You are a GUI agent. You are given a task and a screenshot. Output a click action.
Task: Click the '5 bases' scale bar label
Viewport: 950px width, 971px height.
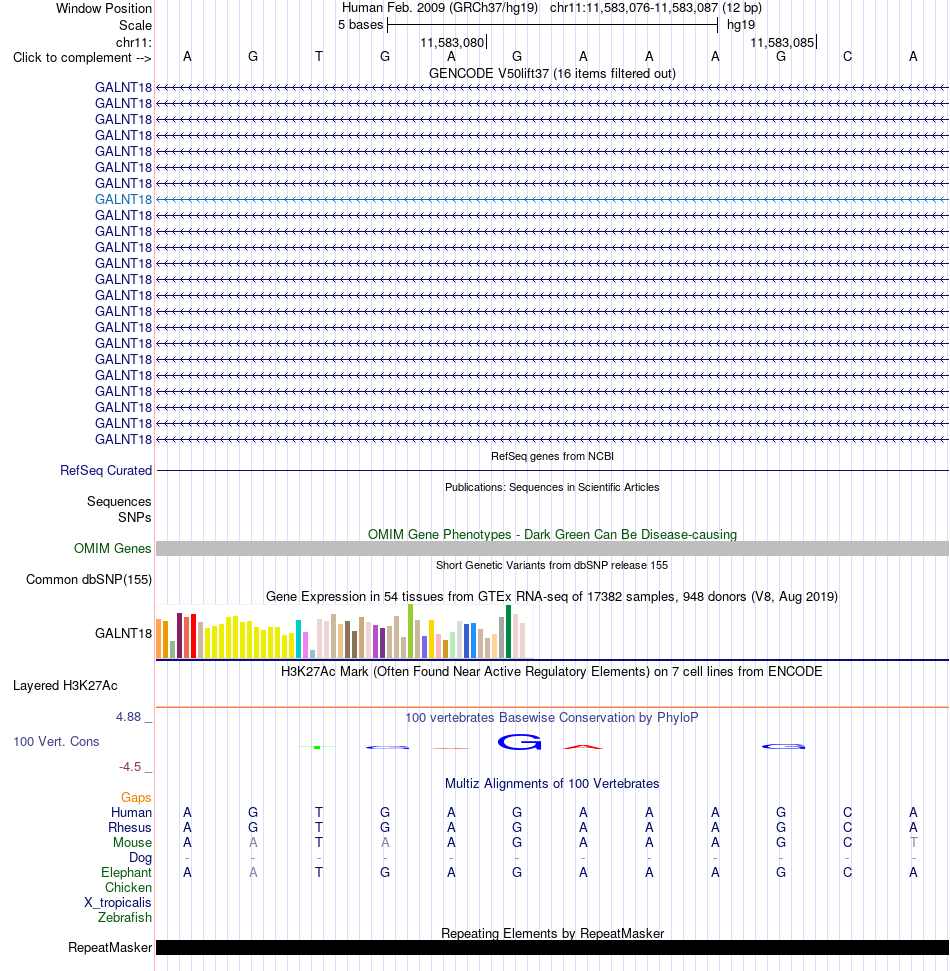tap(360, 25)
